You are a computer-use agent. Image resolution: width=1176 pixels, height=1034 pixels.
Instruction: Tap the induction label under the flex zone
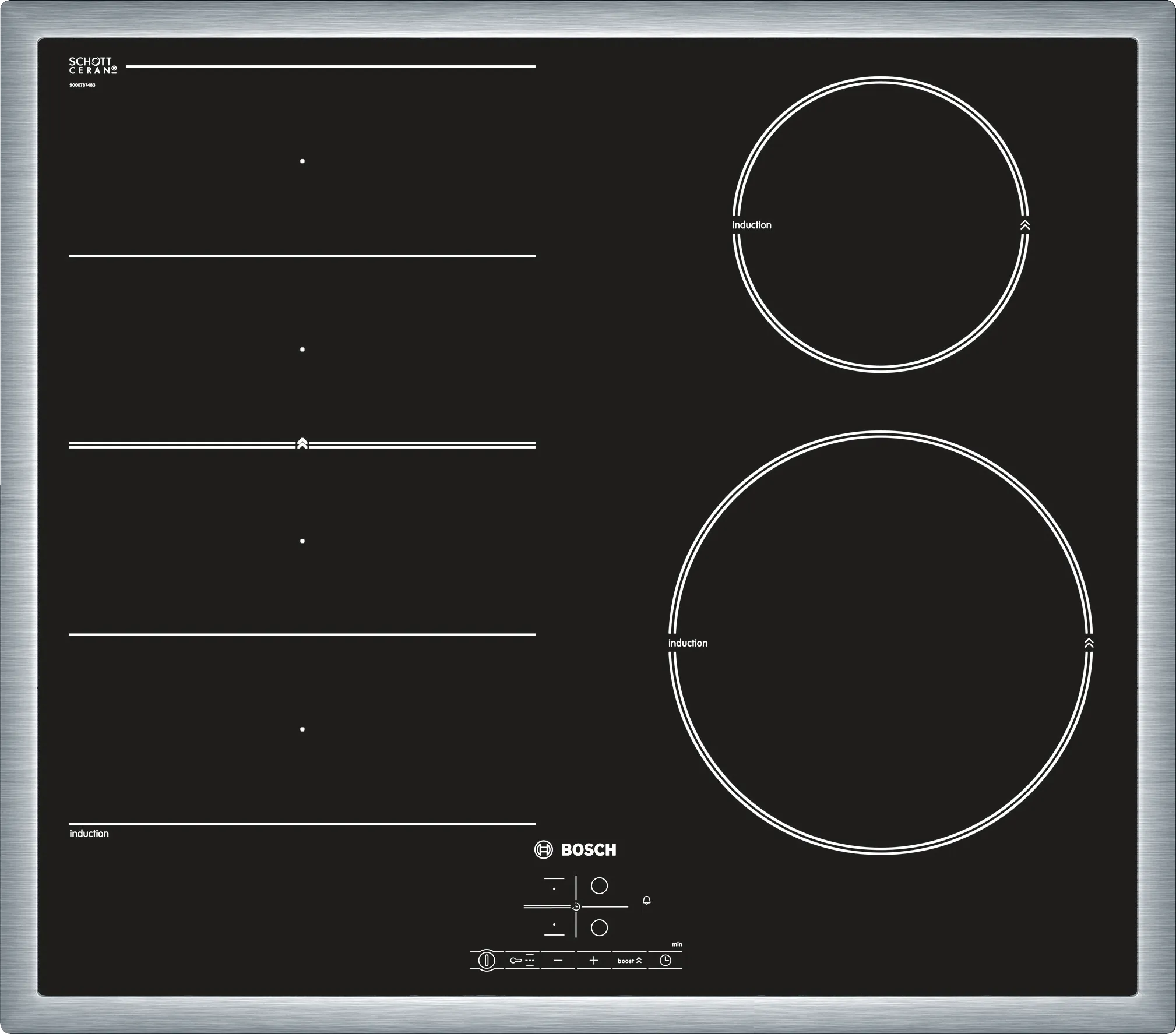point(89,834)
